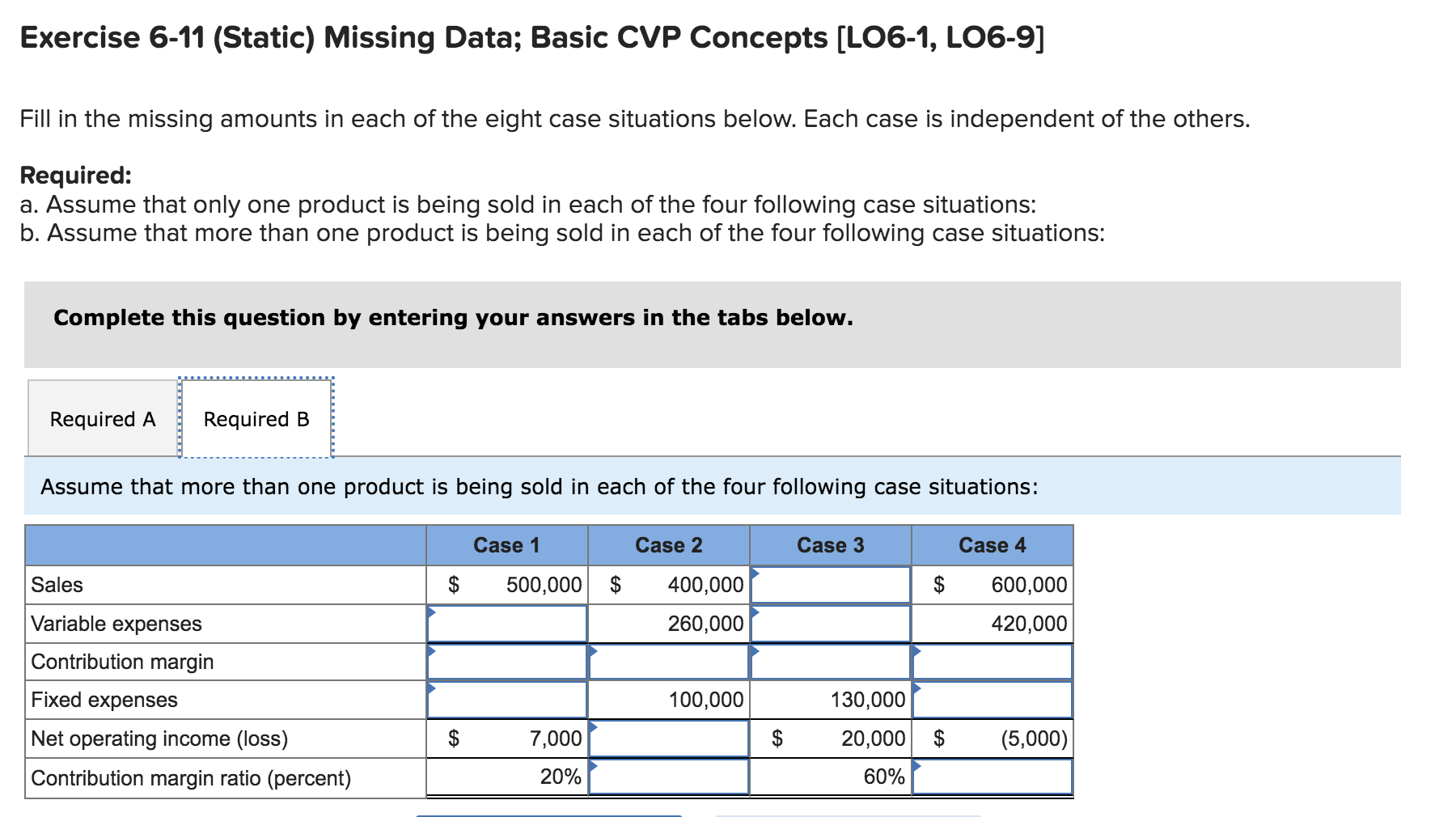The height and width of the screenshot is (817, 1456).
Task: Select the Contribution margin field under Case 1
Action: tap(506, 662)
